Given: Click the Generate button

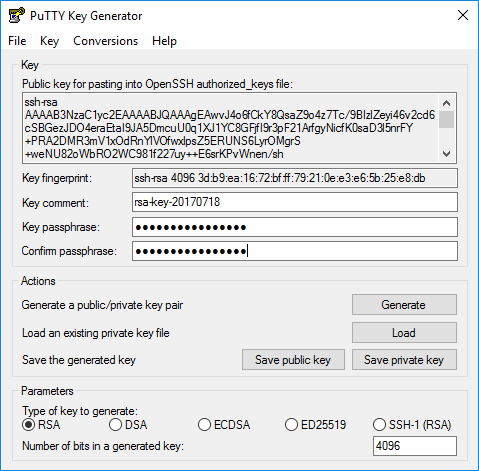Looking at the screenshot, I should point(404,305).
